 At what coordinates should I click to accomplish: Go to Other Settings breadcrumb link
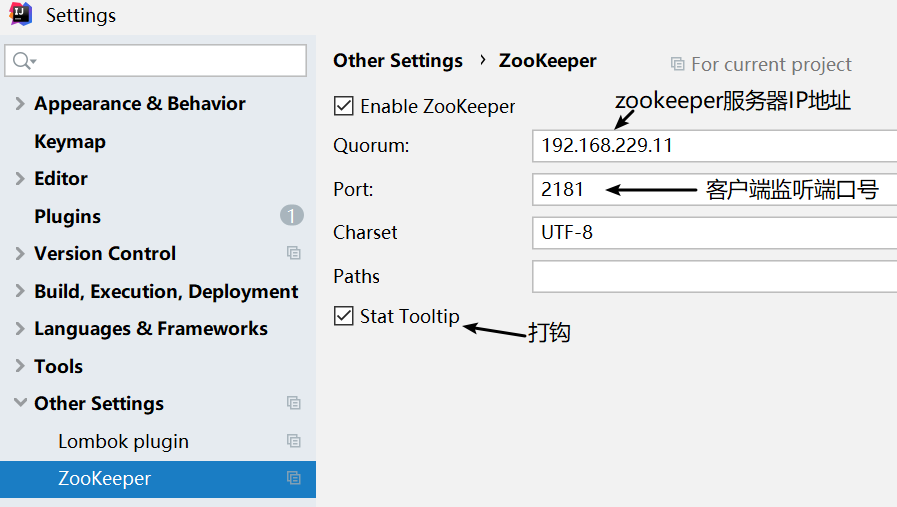point(398,61)
